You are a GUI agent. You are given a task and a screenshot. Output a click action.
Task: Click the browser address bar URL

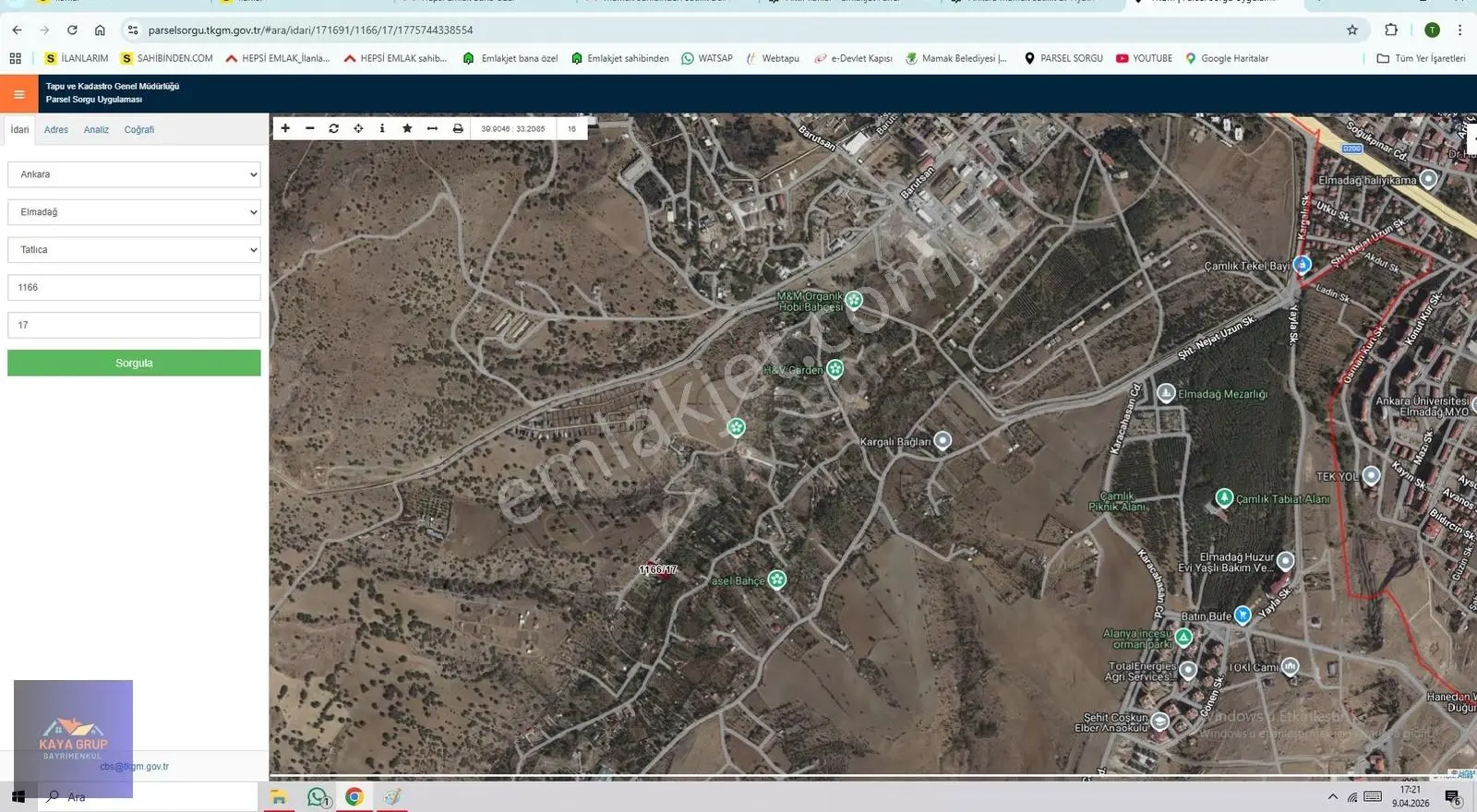(x=310, y=30)
